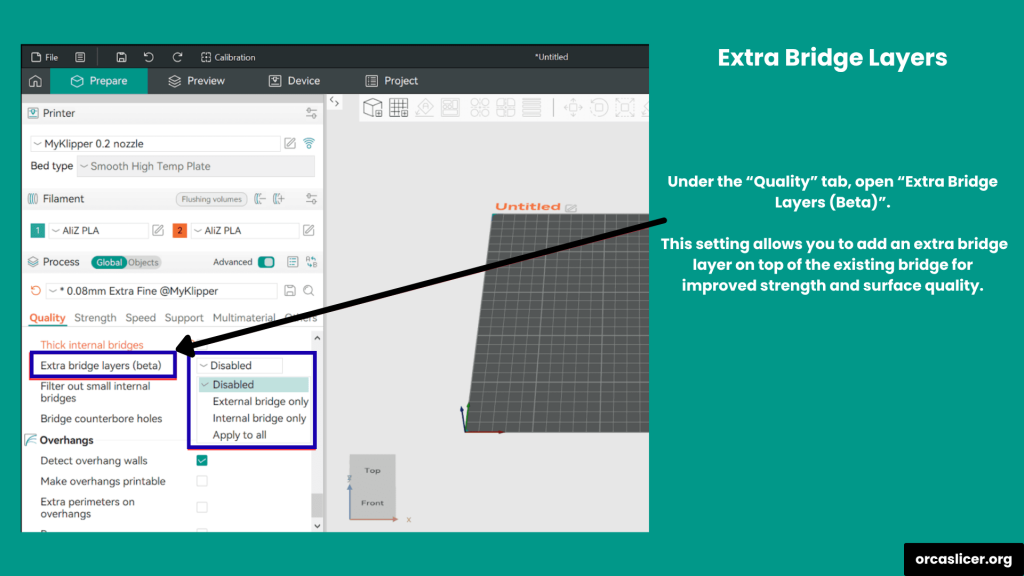Click the Add model cube icon
Image resolution: width=1024 pixels, height=576 pixels.
pos(372,107)
